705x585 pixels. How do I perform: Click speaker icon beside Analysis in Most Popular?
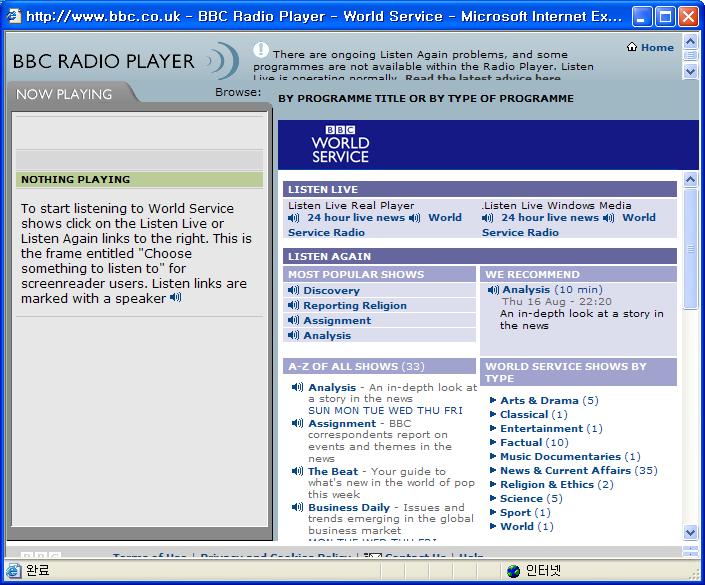[293, 335]
